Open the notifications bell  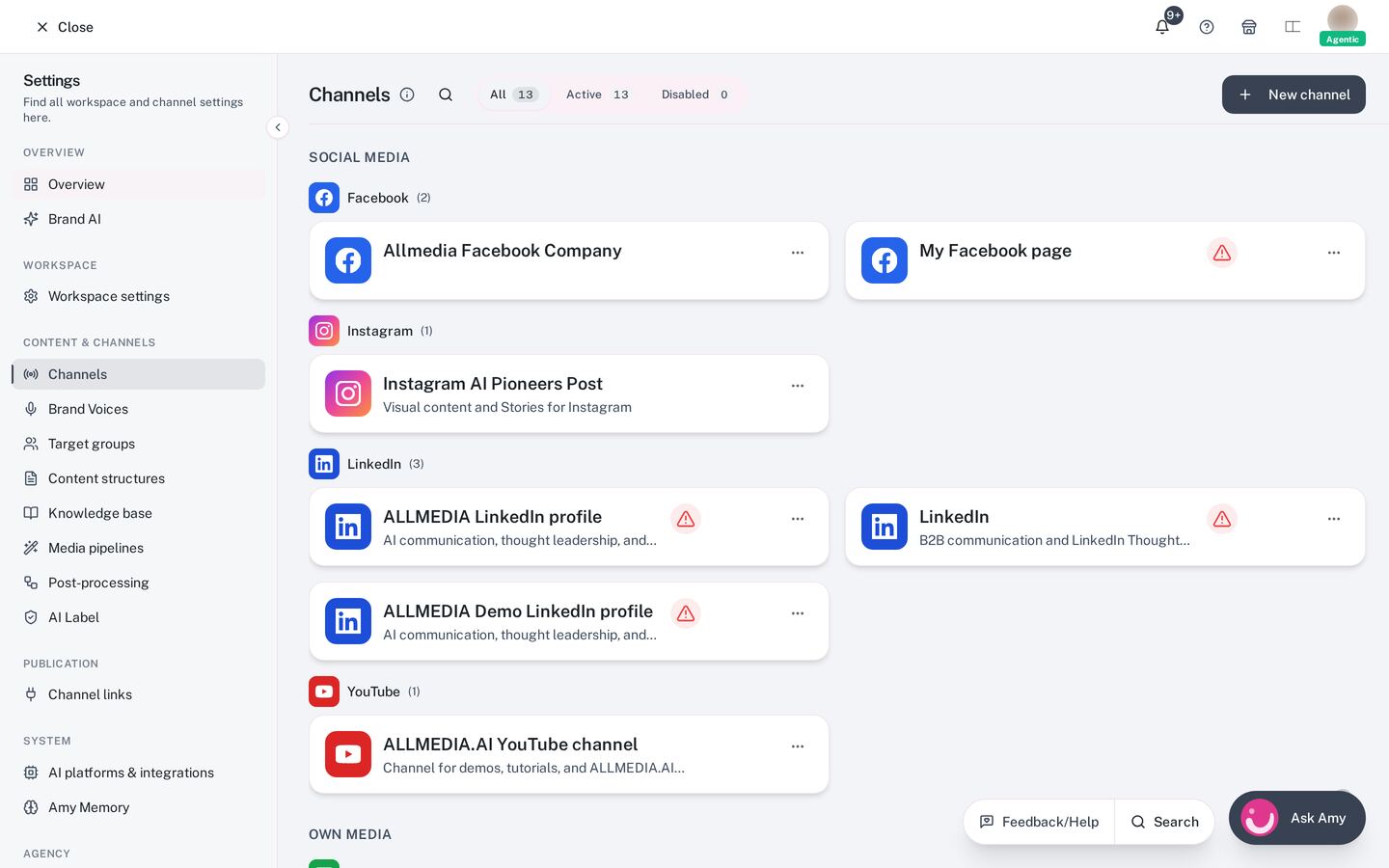pos(1162,27)
